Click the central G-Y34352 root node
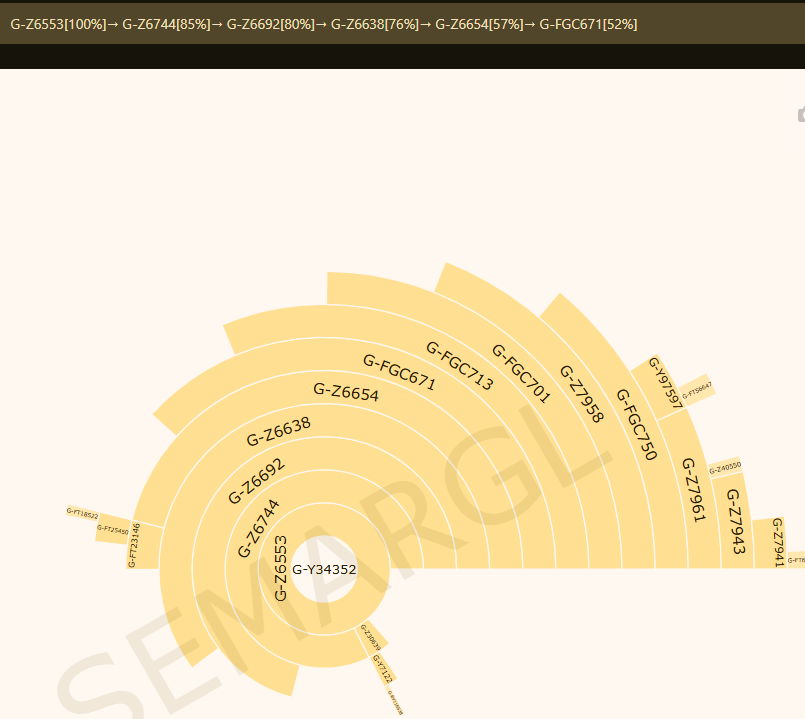Image resolution: width=805 pixels, height=719 pixels. click(324, 569)
